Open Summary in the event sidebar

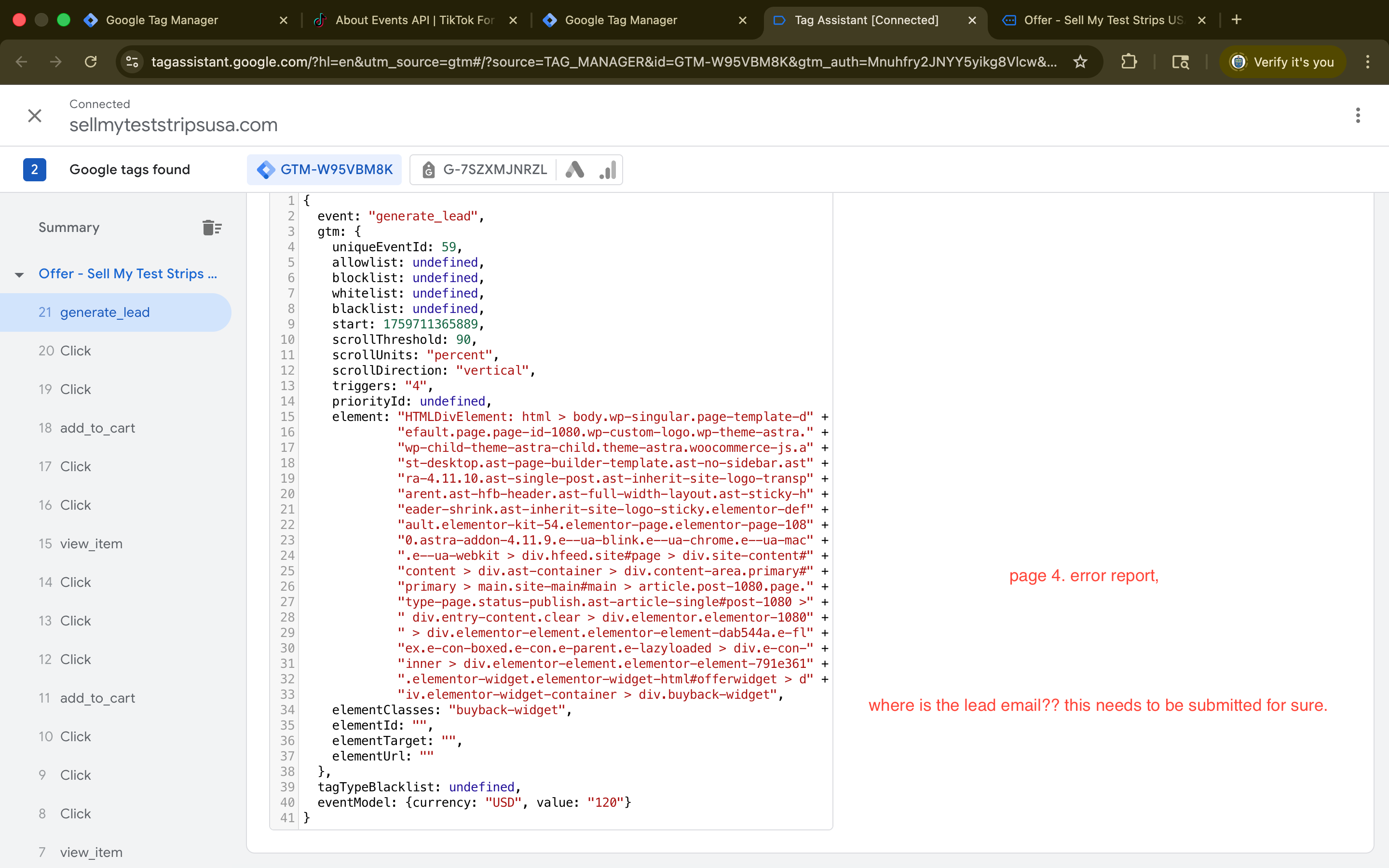tap(69, 227)
